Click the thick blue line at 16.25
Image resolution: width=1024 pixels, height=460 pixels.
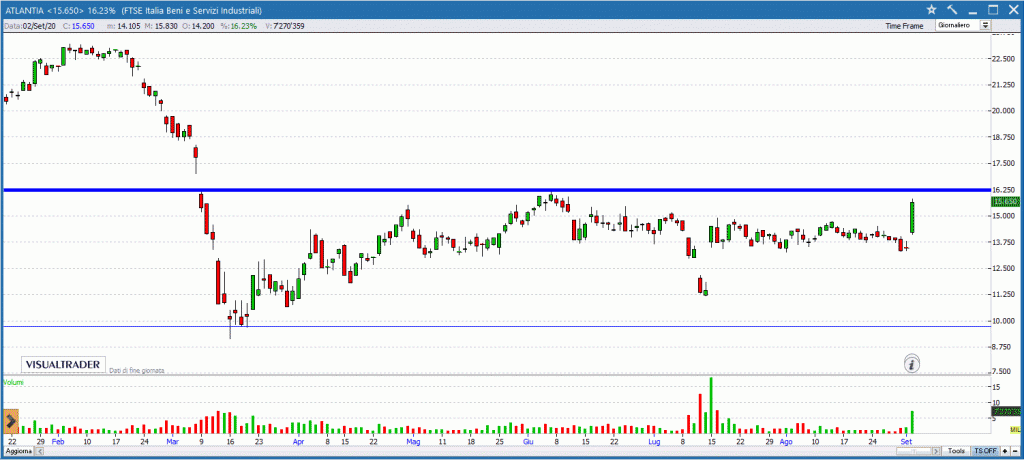(496, 189)
